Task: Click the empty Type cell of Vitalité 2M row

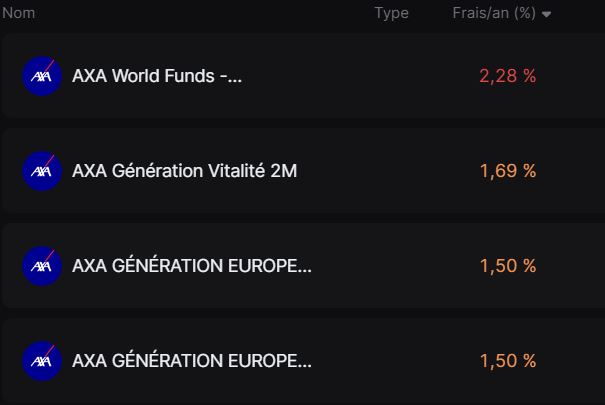Action: coord(392,171)
